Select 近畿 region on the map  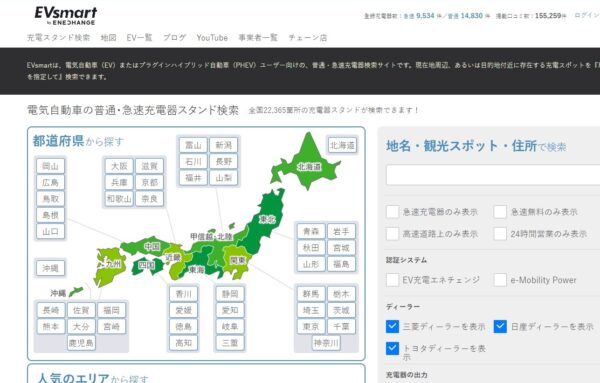pos(173,258)
